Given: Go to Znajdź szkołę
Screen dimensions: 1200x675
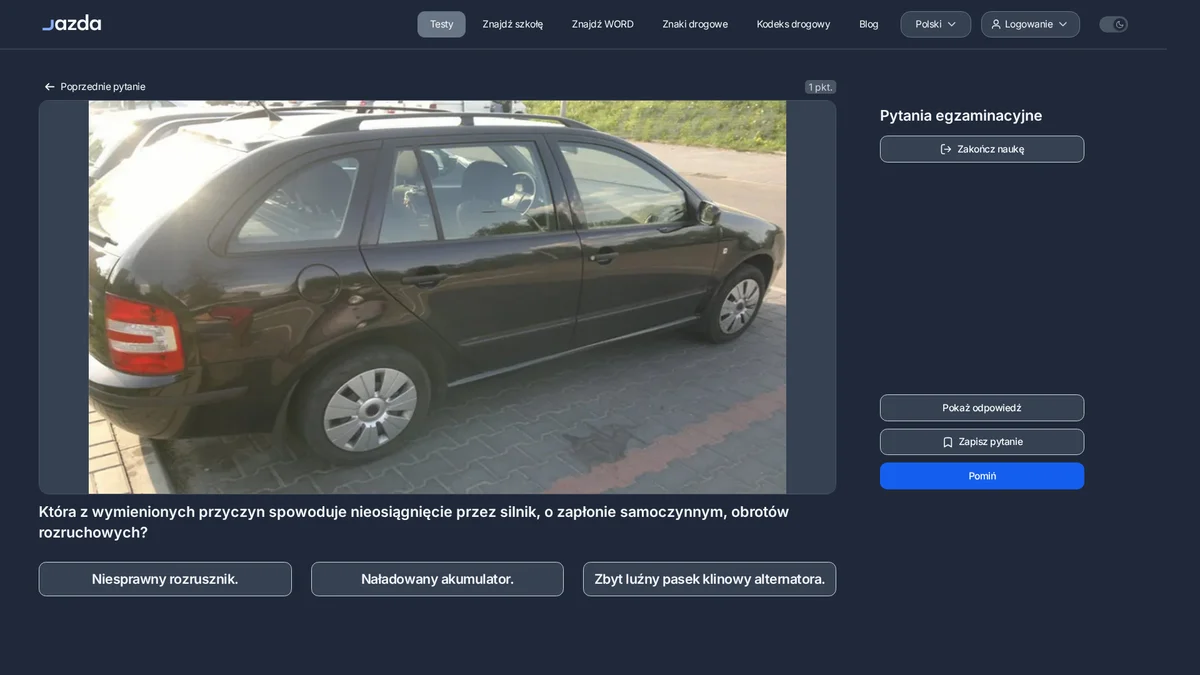Looking at the screenshot, I should coord(513,24).
